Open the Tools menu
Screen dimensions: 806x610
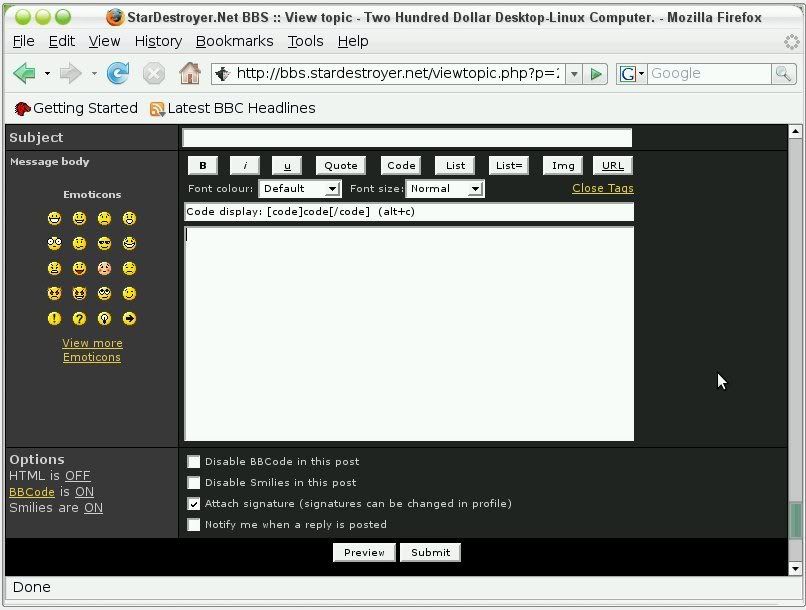coord(305,41)
